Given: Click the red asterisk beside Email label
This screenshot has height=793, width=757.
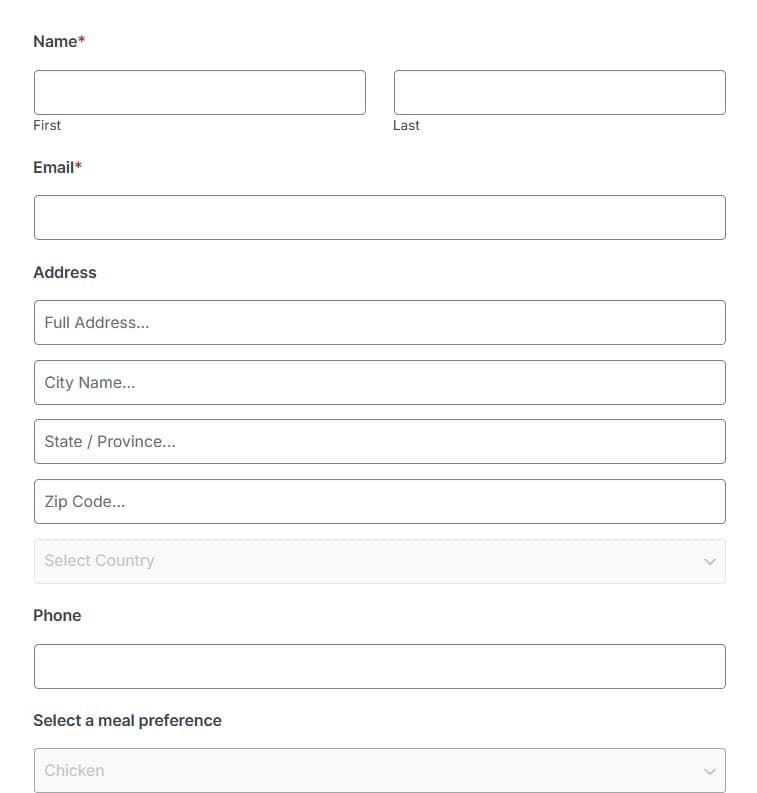Looking at the screenshot, I should tap(78, 165).
